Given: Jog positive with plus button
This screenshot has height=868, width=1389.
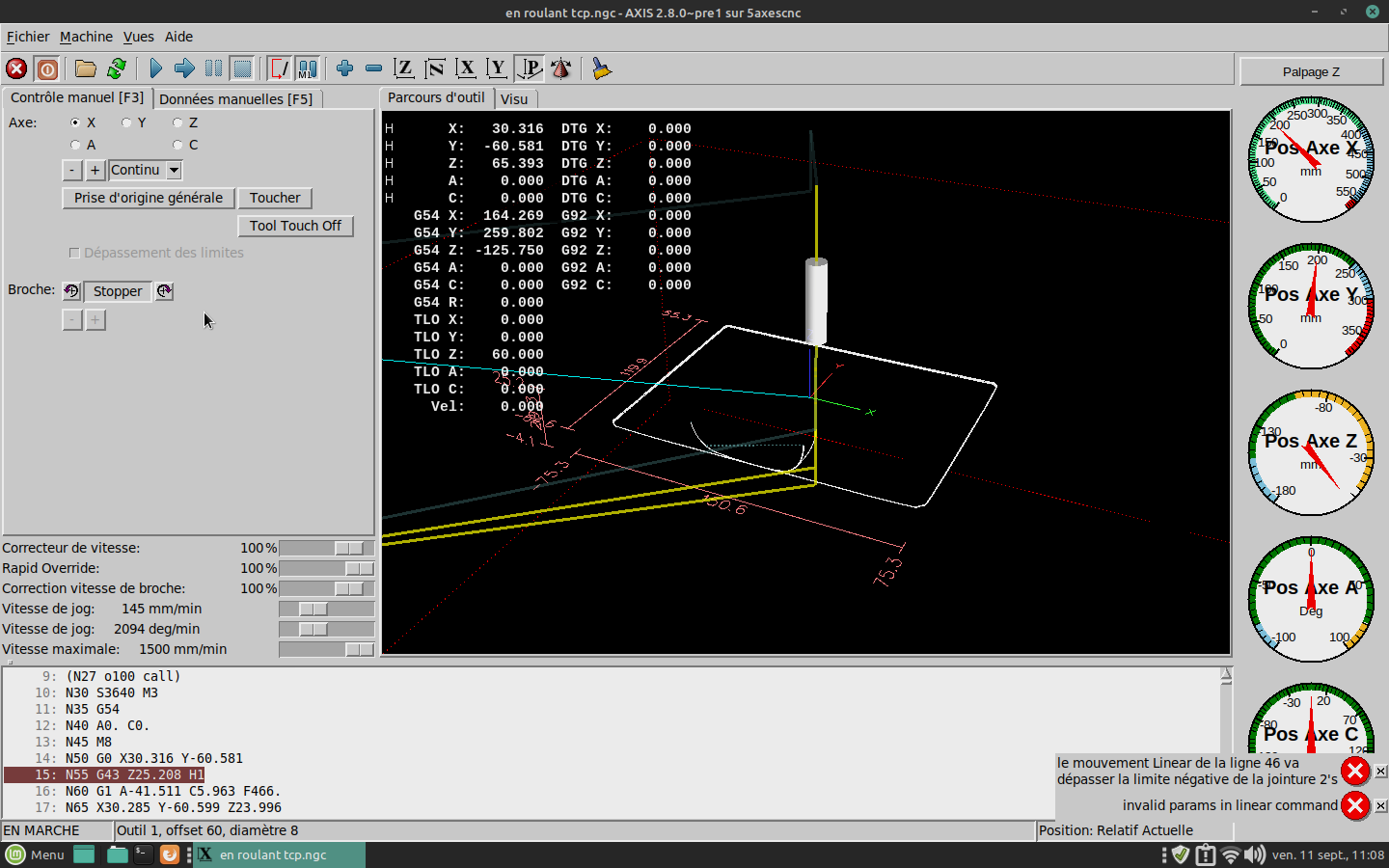Looking at the screenshot, I should point(95,170).
